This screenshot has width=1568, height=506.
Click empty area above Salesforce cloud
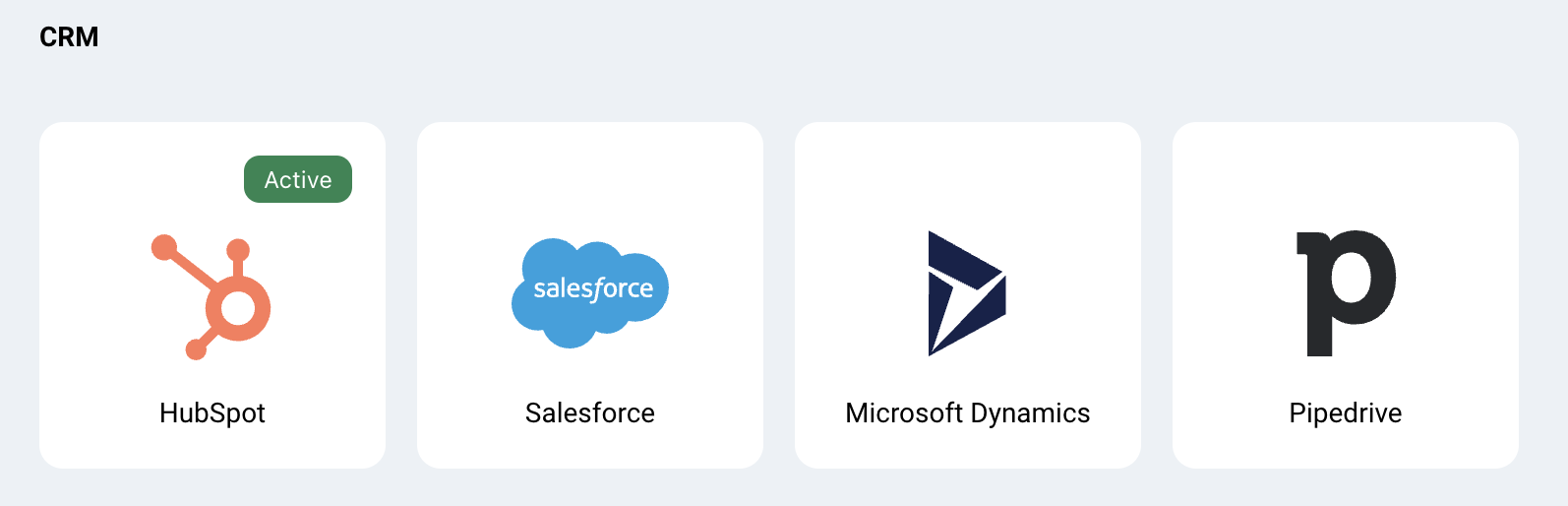(590, 179)
